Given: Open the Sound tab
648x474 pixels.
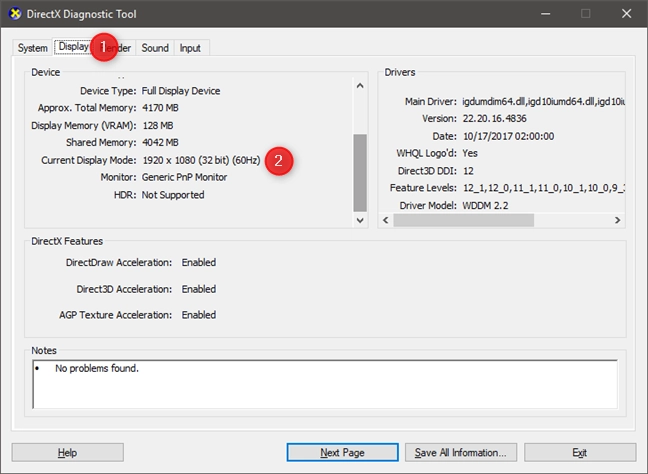Looking at the screenshot, I should 155,48.
